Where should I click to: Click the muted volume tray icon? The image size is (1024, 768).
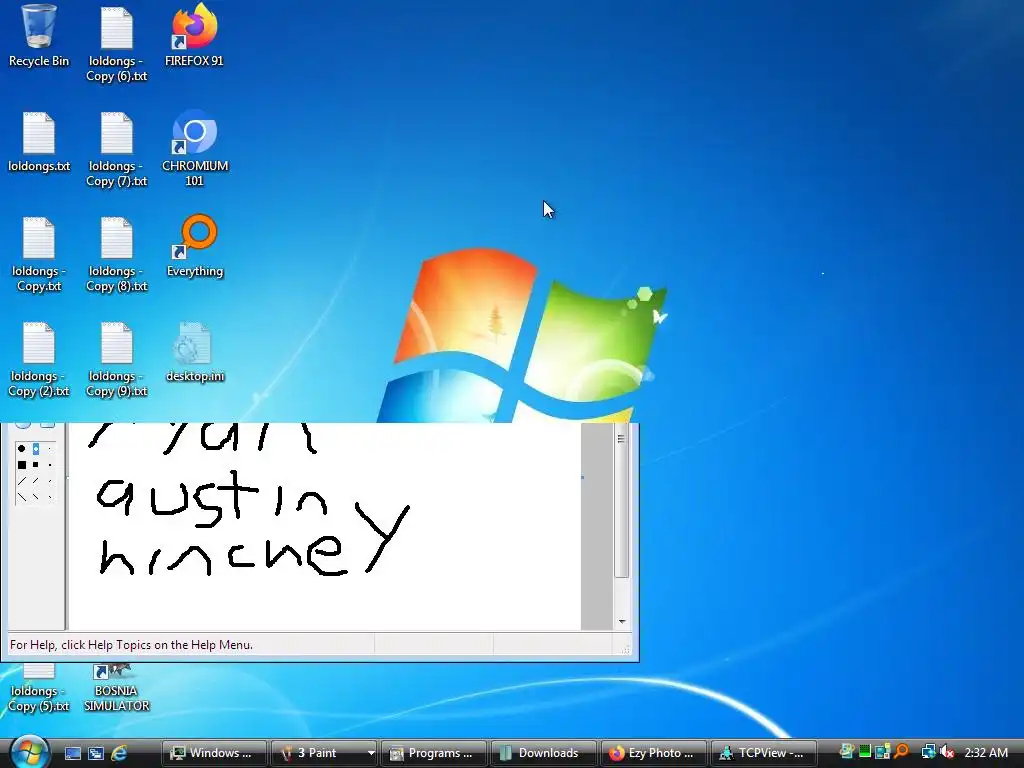point(948,752)
